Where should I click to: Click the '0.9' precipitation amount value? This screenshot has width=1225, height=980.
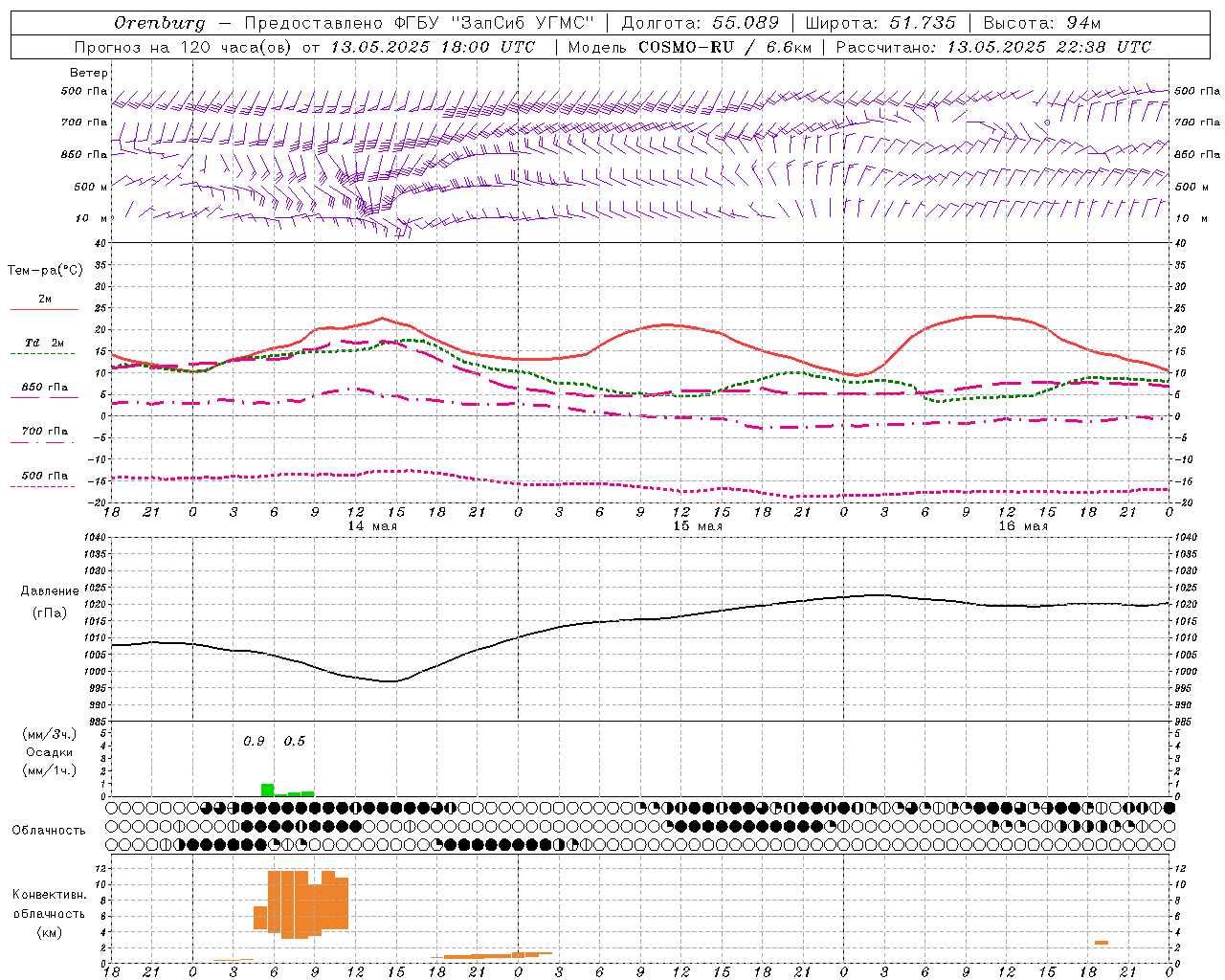[254, 741]
